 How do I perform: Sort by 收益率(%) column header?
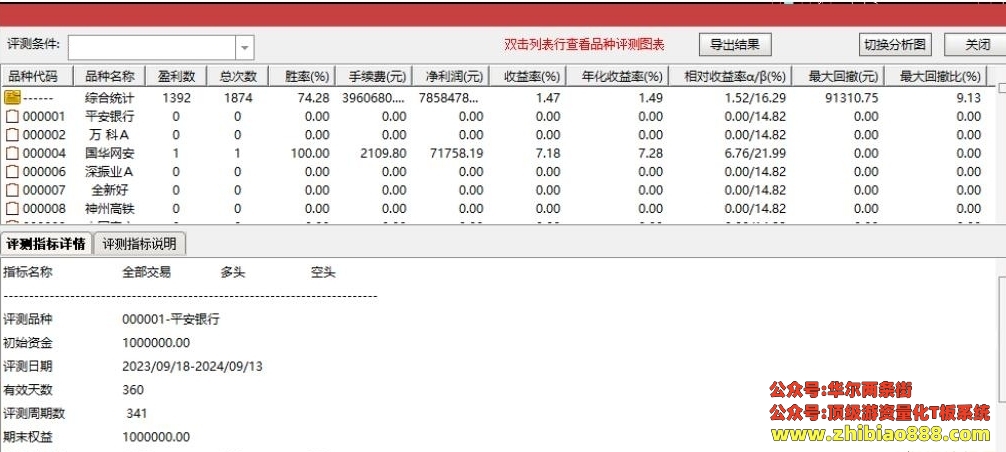point(527,76)
